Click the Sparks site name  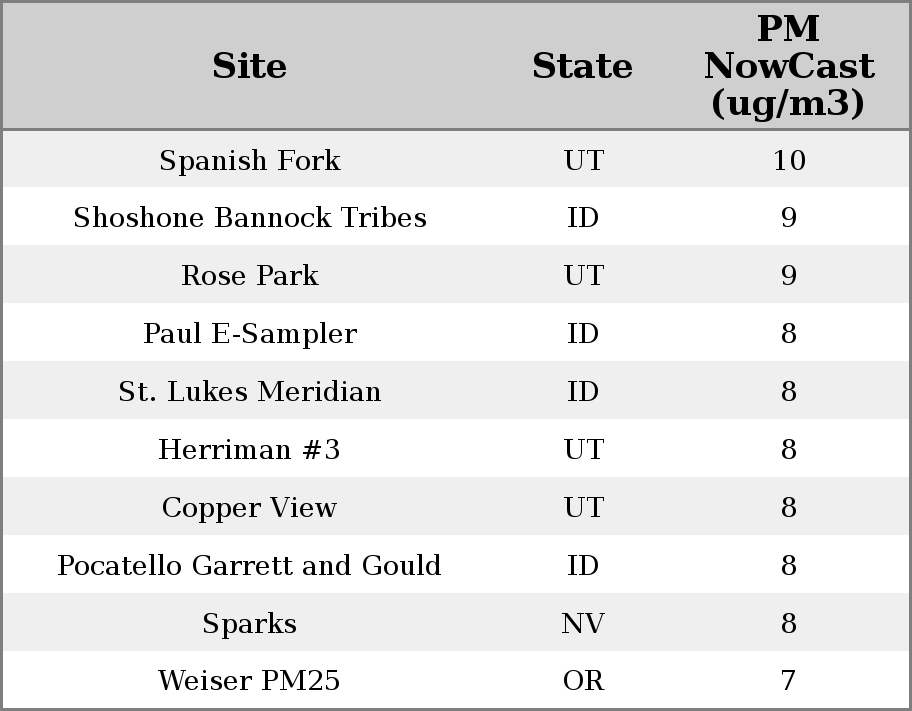click(250, 623)
